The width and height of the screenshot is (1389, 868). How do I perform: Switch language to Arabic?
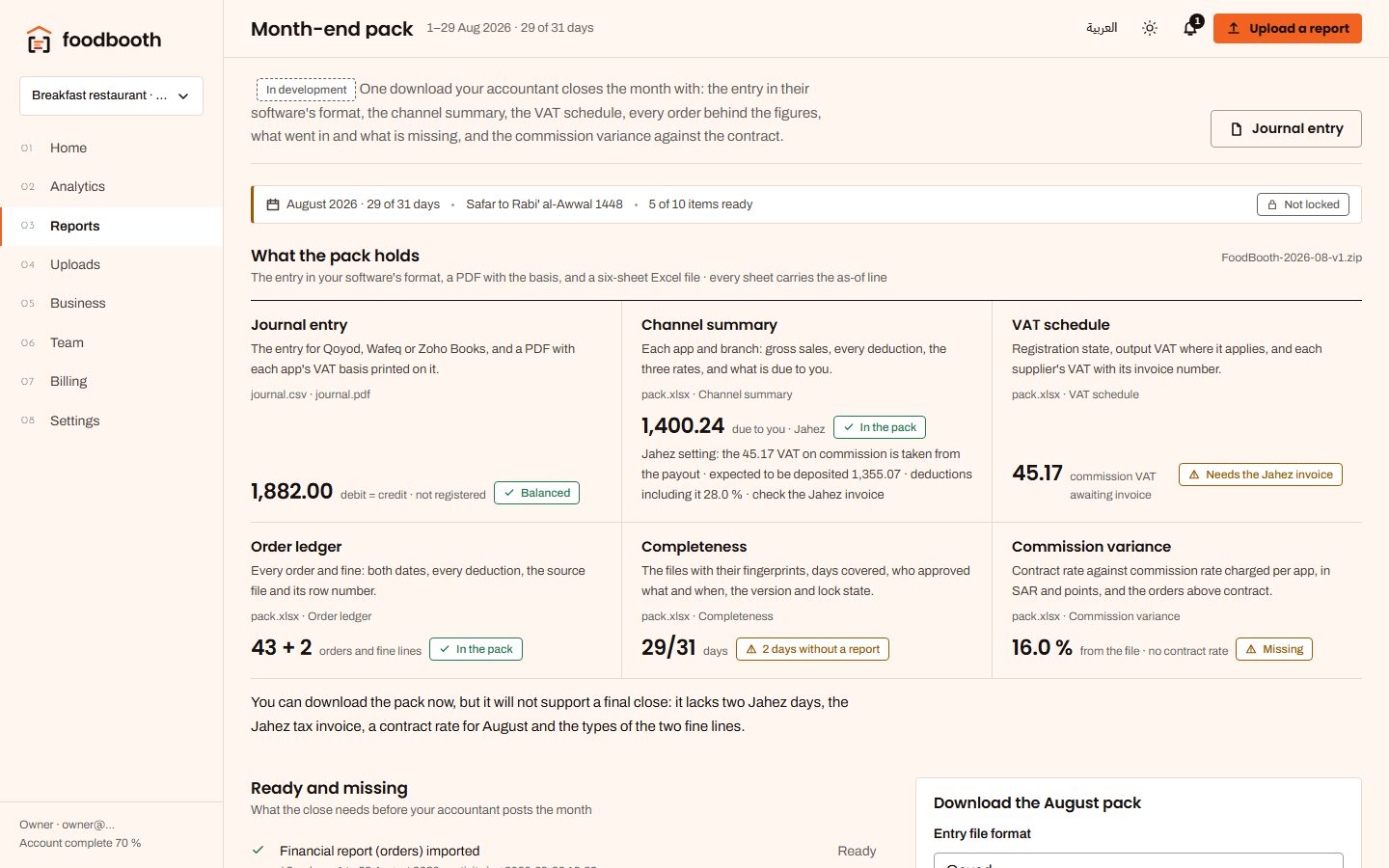(1102, 28)
